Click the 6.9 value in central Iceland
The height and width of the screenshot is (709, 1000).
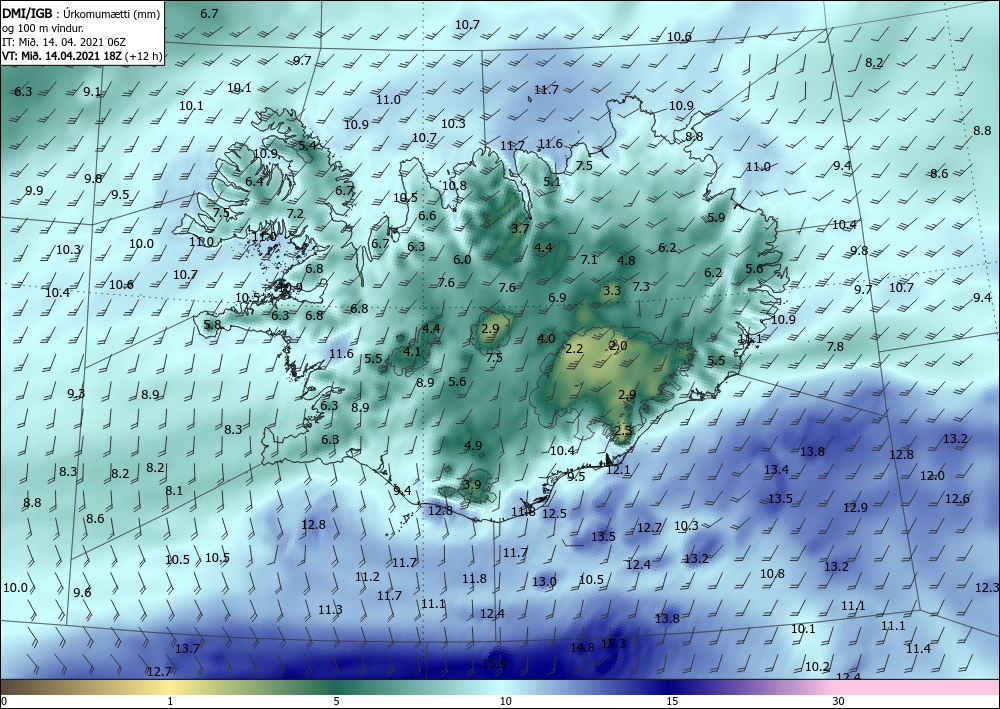(x=557, y=298)
